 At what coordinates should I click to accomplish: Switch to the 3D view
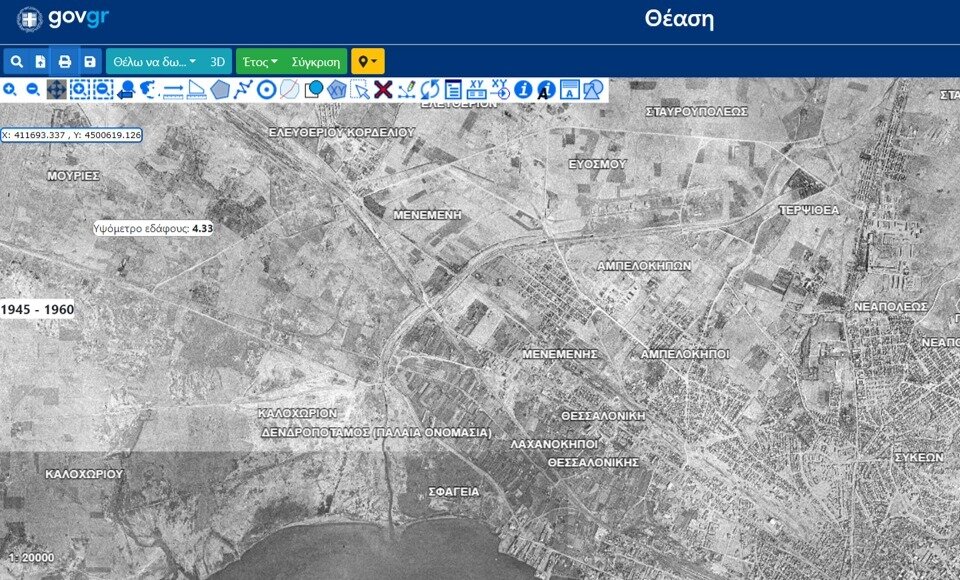pyautogui.click(x=217, y=62)
